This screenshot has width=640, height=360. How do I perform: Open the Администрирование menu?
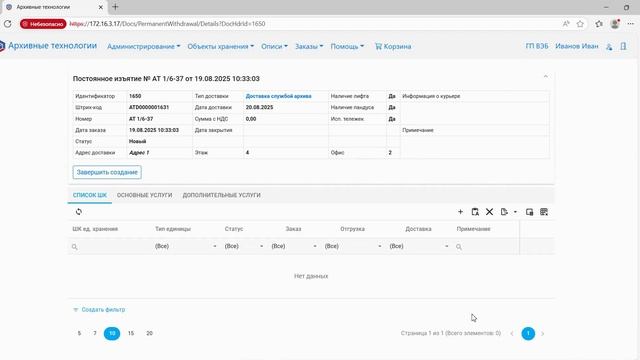144,47
